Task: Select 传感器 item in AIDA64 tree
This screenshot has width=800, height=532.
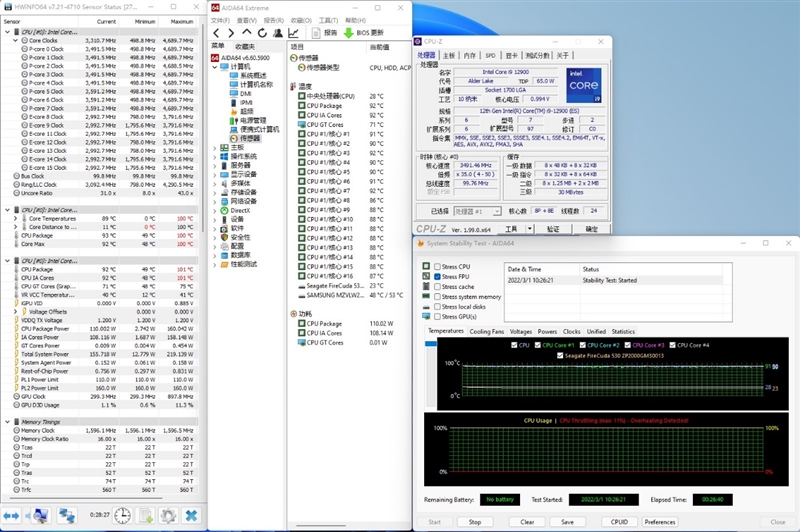Action: pyautogui.click(x=249, y=138)
